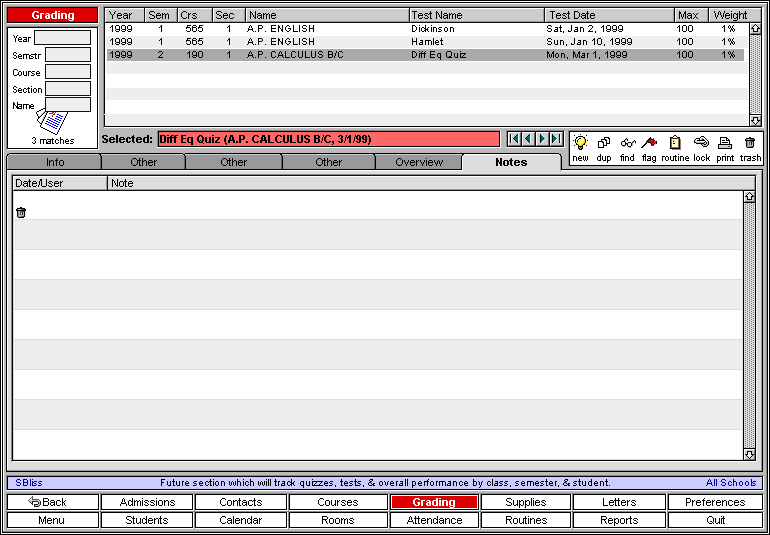The width and height of the screenshot is (770, 535).
Task: Select the Diff Eq Quiz row
Action: [x=425, y=55]
